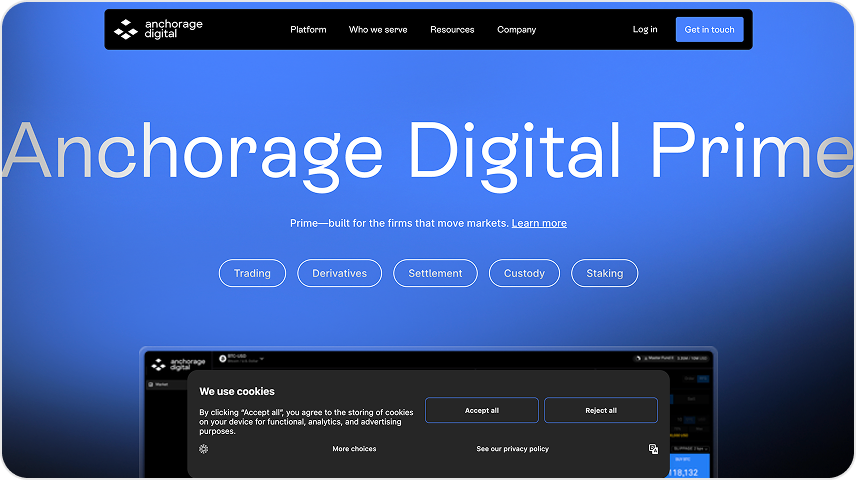Reject all cookies
This screenshot has height=480, width=856.
coord(601,410)
